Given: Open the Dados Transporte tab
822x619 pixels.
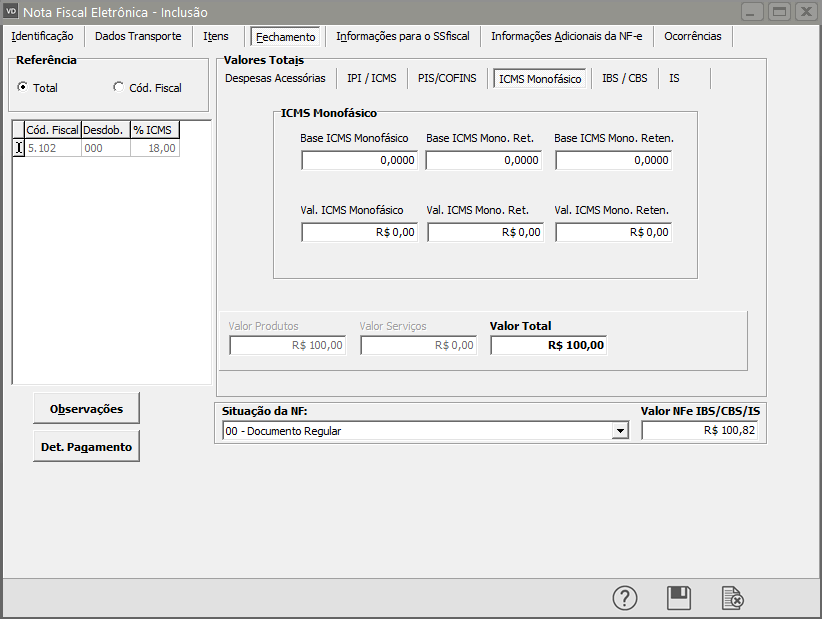Looking at the screenshot, I should (x=138, y=37).
